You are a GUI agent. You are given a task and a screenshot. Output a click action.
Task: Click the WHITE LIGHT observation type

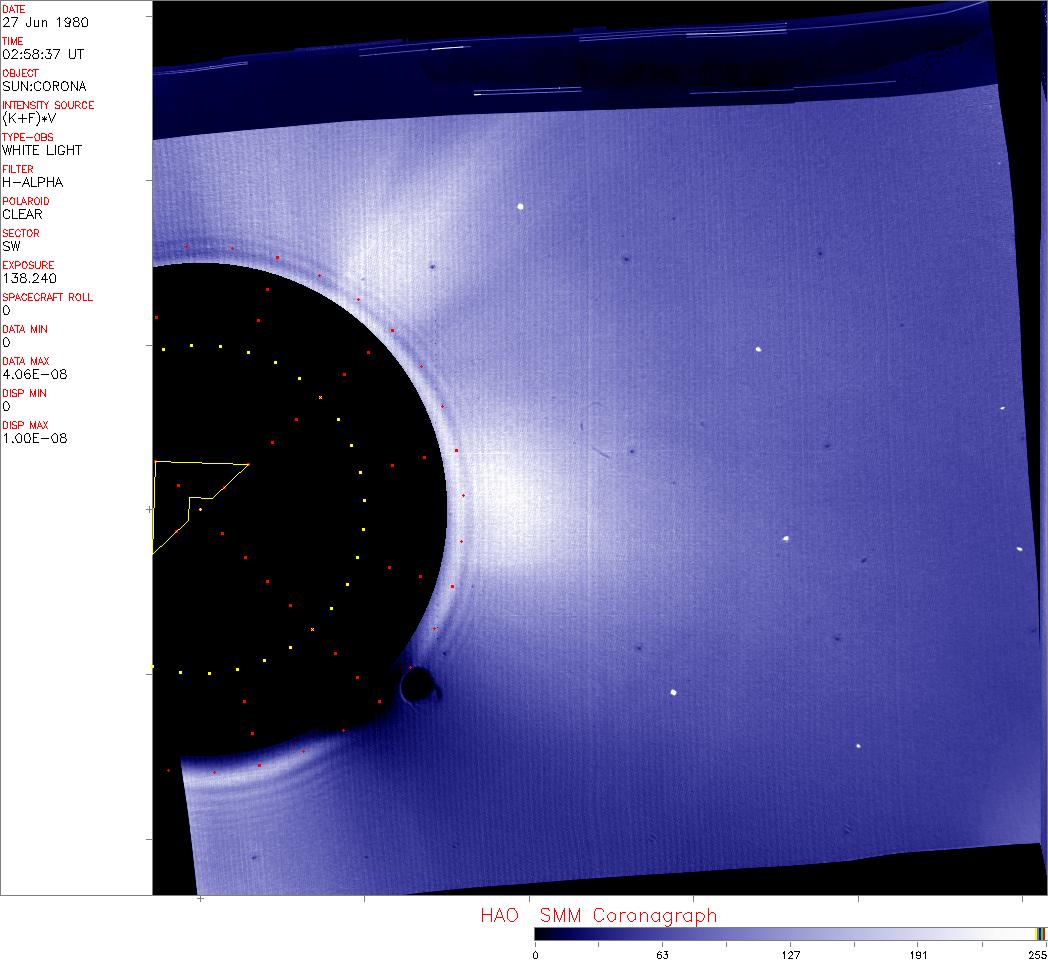42,150
